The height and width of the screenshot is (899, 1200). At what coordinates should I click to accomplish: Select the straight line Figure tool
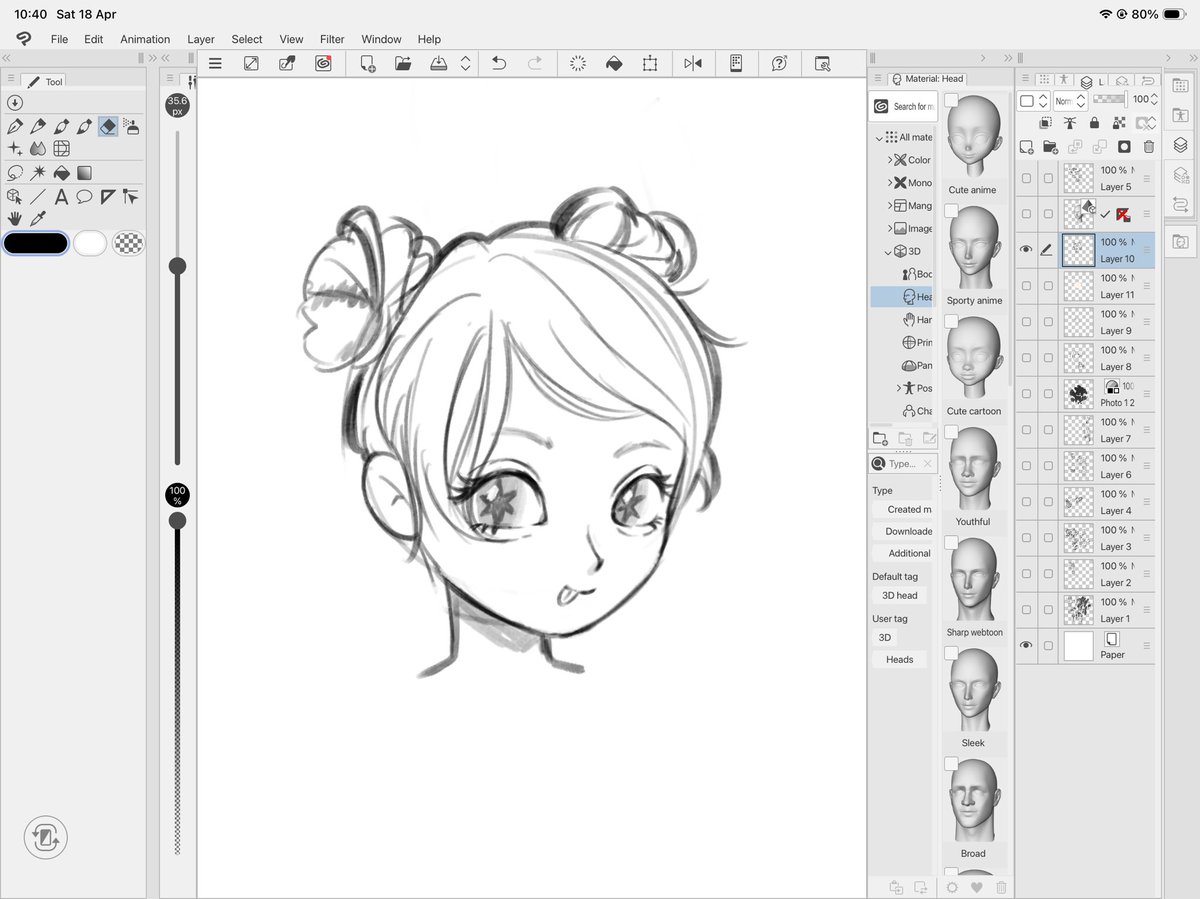(x=38, y=197)
